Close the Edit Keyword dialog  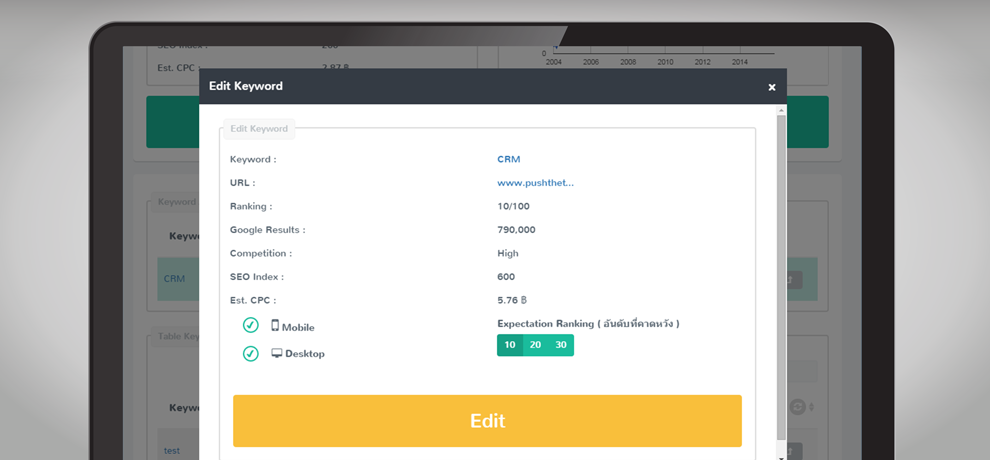click(x=772, y=87)
